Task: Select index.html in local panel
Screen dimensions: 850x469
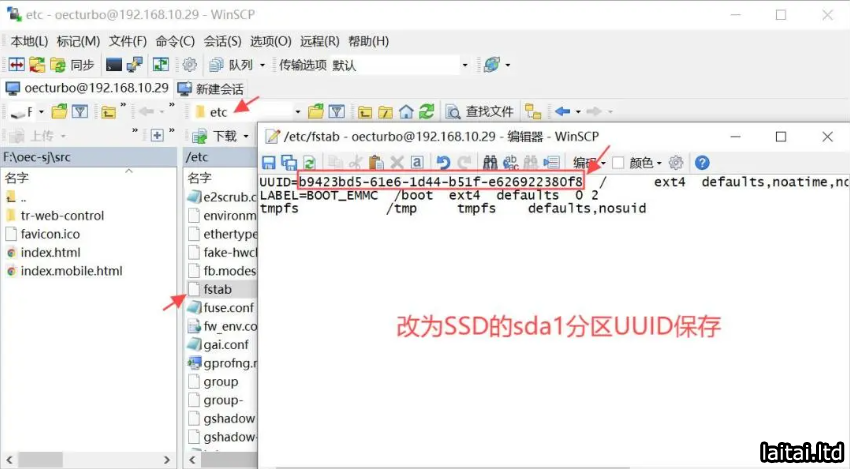Action: pyautogui.click(x=50, y=252)
